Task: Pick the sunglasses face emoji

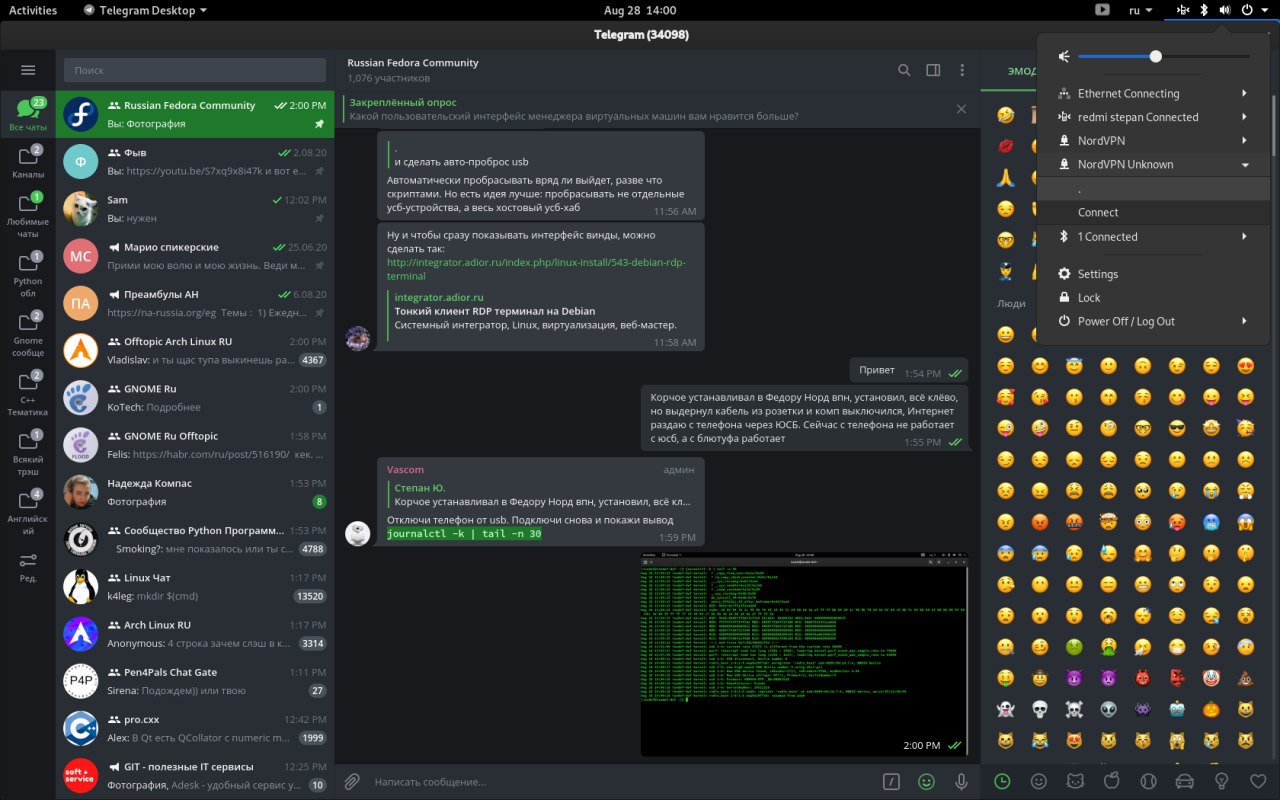Action: point(1177,428)
